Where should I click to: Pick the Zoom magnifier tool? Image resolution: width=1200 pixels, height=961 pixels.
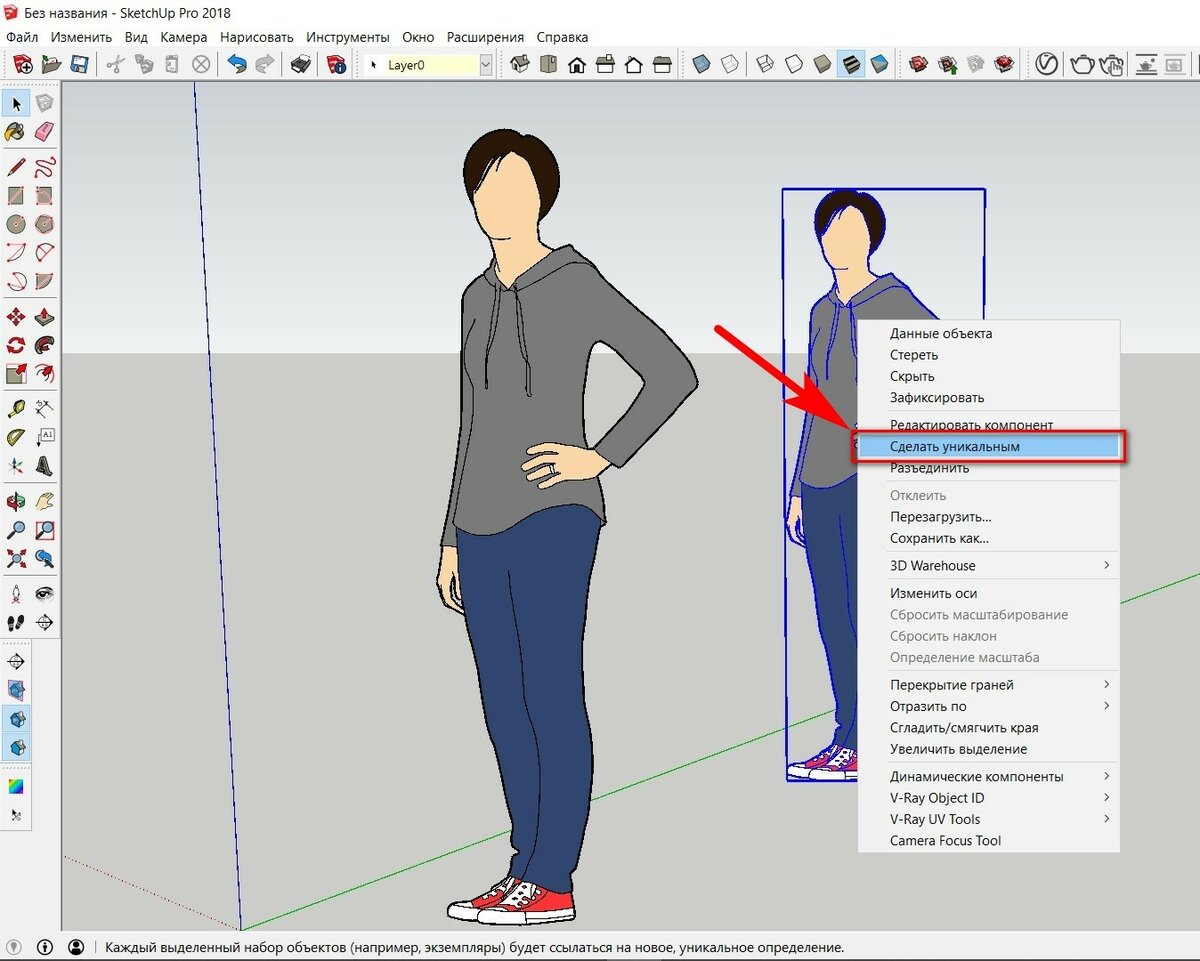(17, 530)
